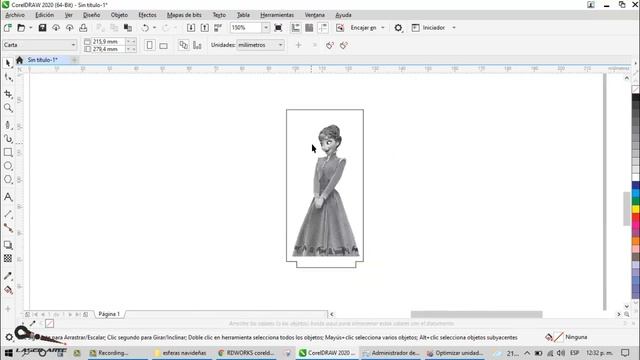
Task: Click the Export icon
Action: pyautogui.click(x=204, y=28)
